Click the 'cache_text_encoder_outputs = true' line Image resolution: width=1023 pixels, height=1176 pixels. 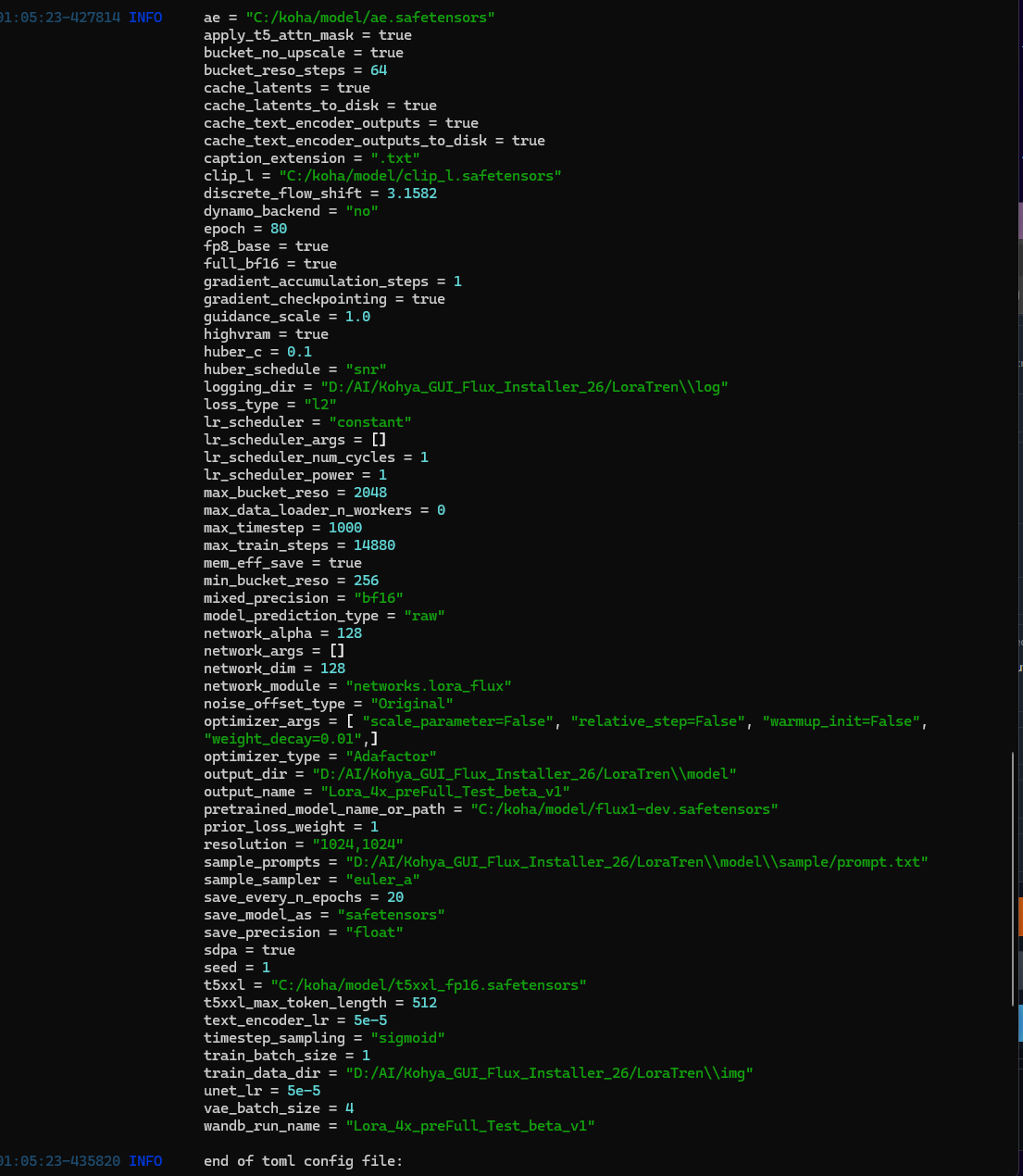point(341,123)
